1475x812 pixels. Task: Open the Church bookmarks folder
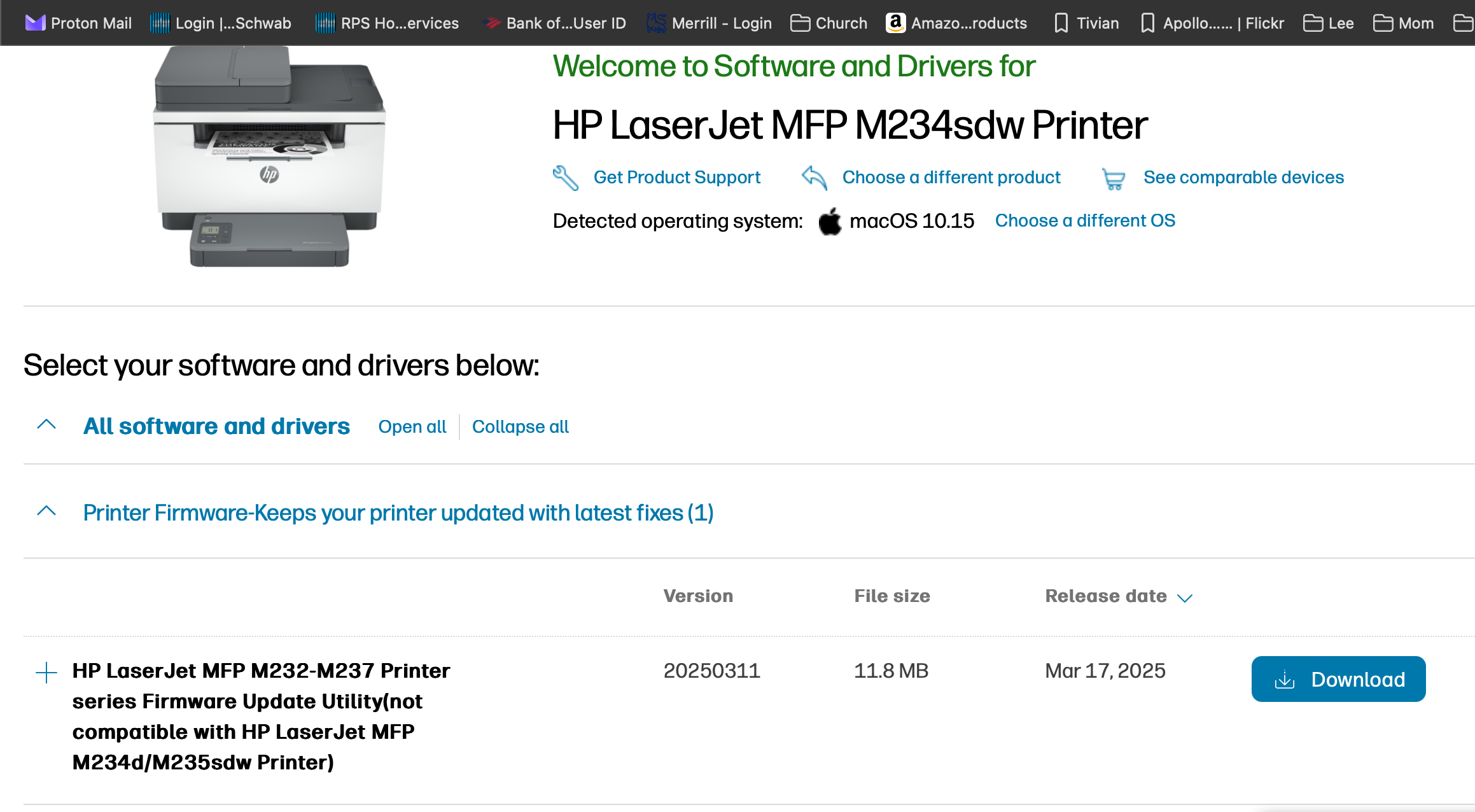pos(829,24)
